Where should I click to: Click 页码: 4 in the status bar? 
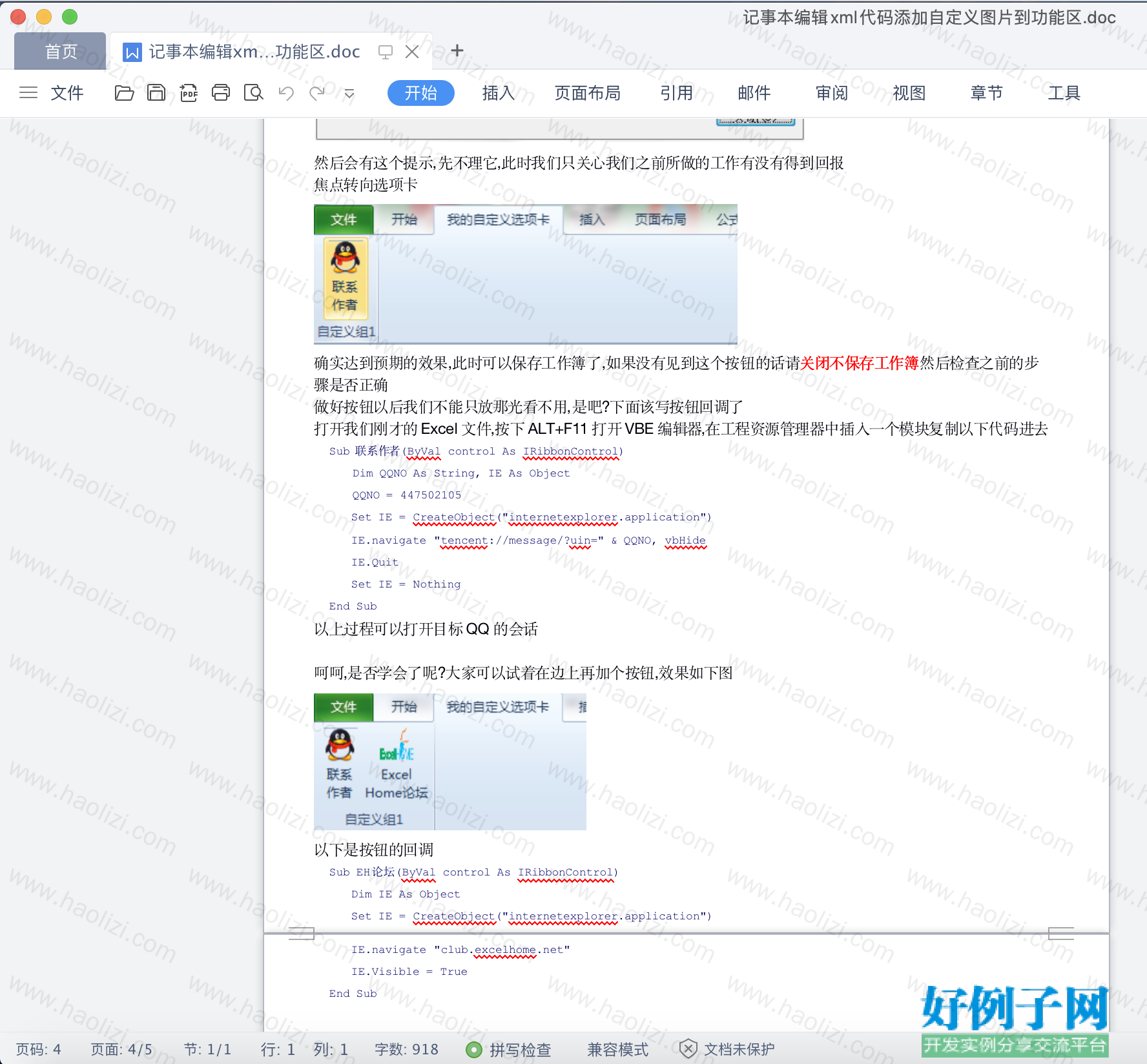(x=39, y=1049)
